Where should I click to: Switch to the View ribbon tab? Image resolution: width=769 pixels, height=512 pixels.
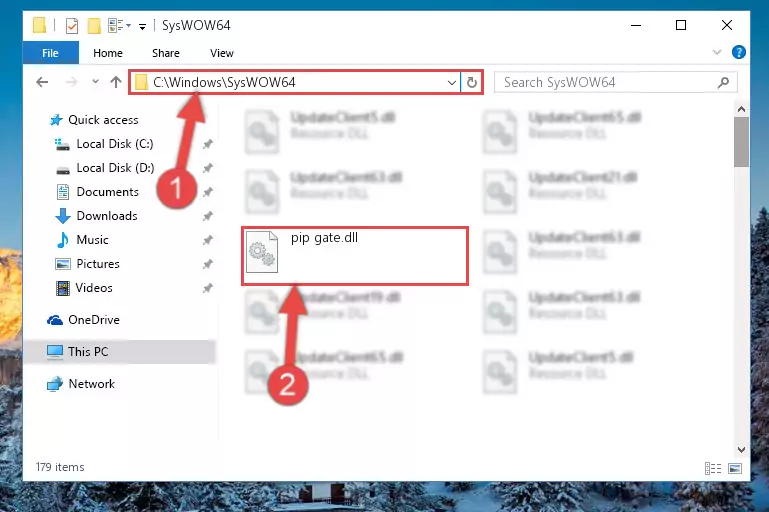222,53
